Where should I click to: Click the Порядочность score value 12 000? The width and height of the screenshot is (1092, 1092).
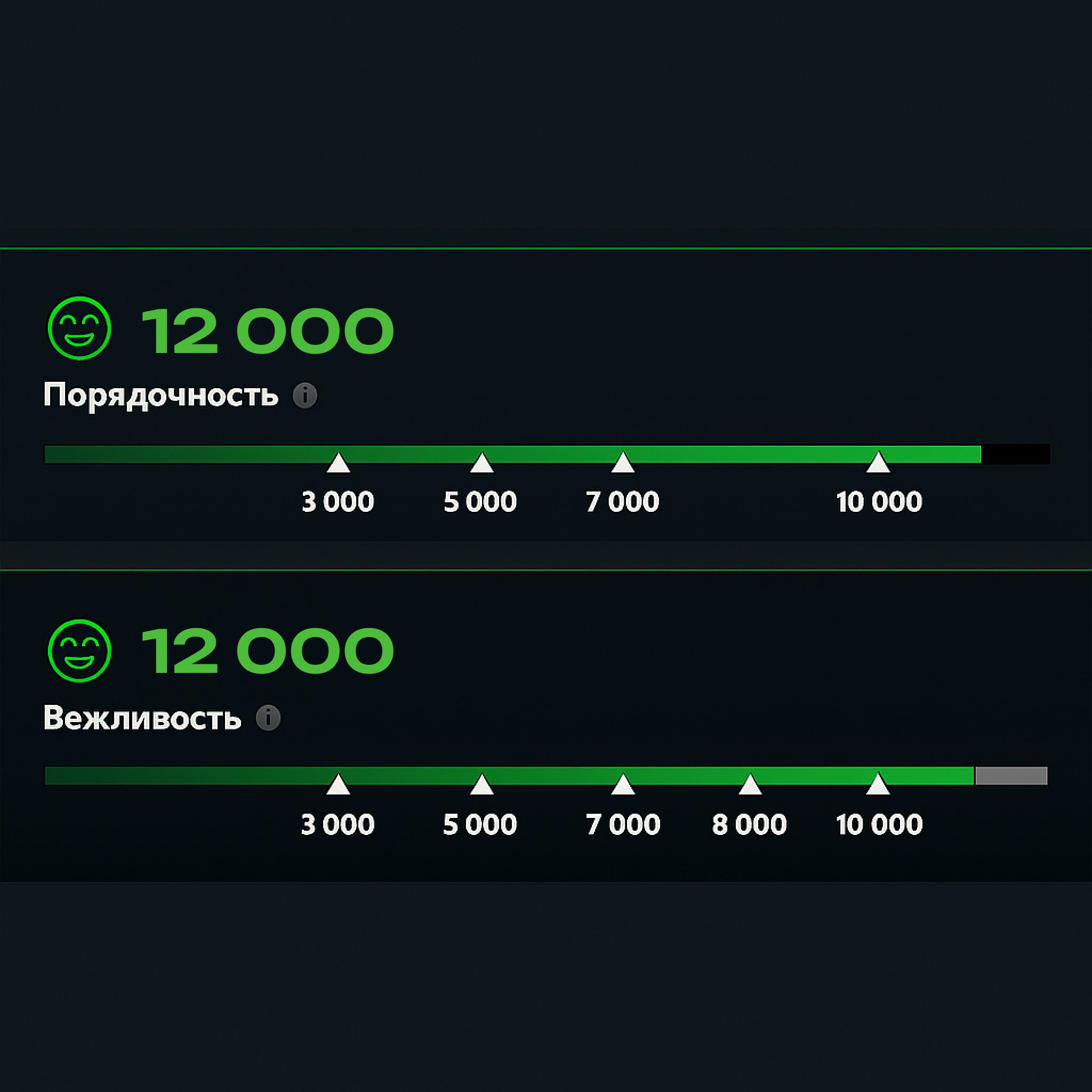pos(267,331)
